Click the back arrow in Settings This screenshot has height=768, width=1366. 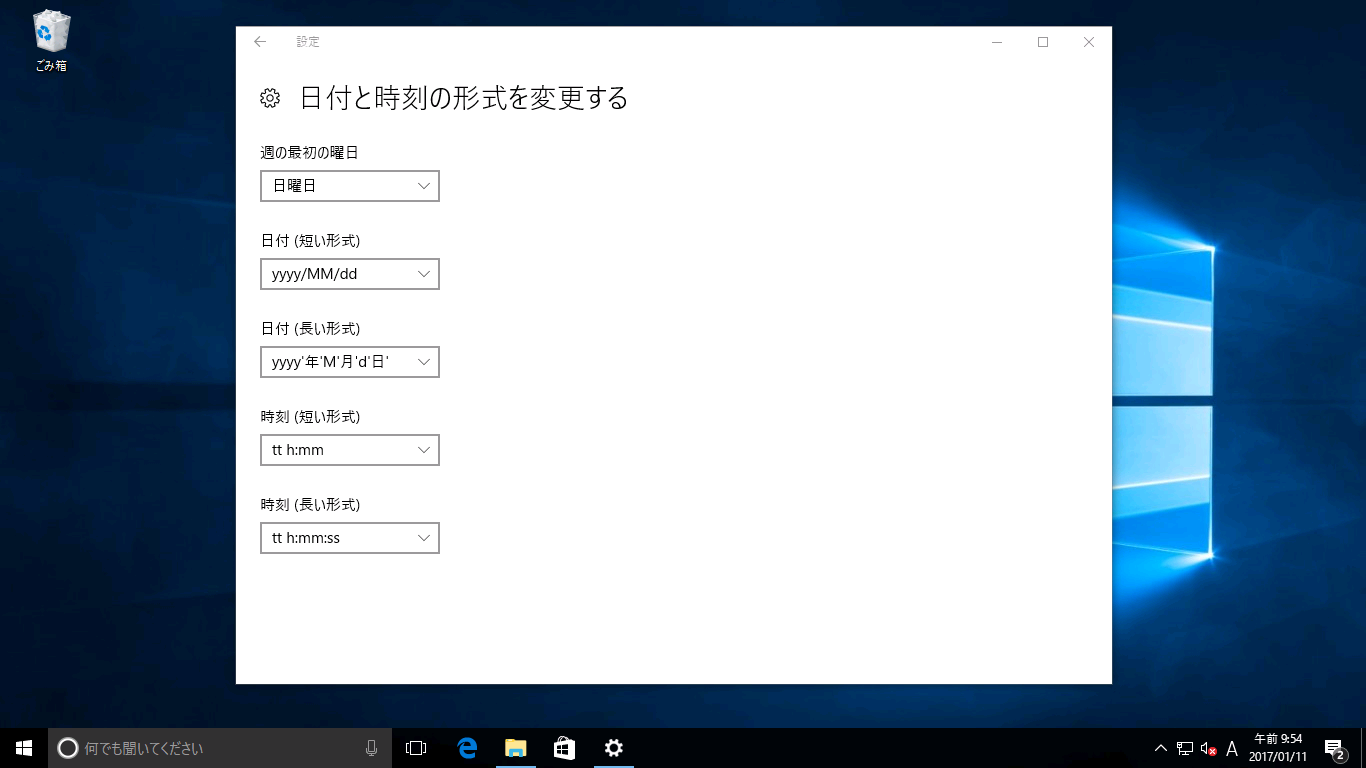pos(260,42)
